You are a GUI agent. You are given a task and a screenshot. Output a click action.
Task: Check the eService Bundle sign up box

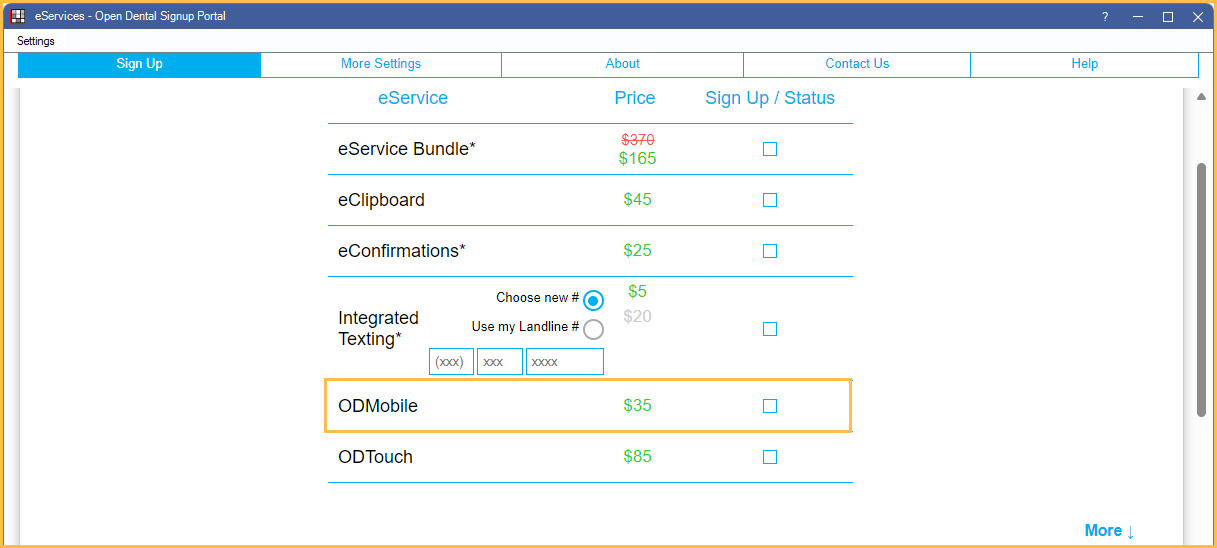pyautogui.click(x=770, y=149)
